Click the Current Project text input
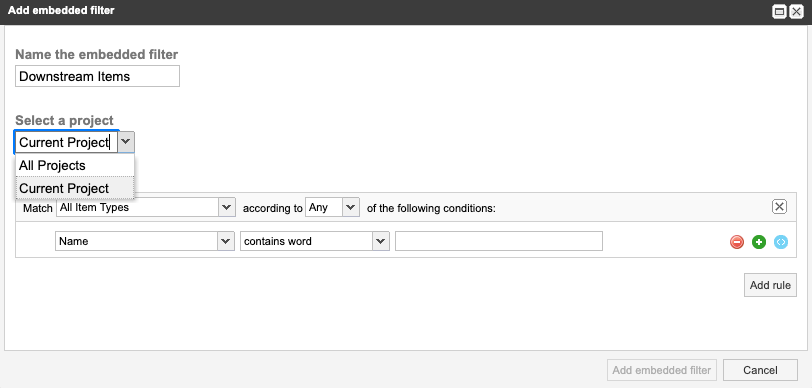The image size is (812, 388). [67, 142]
